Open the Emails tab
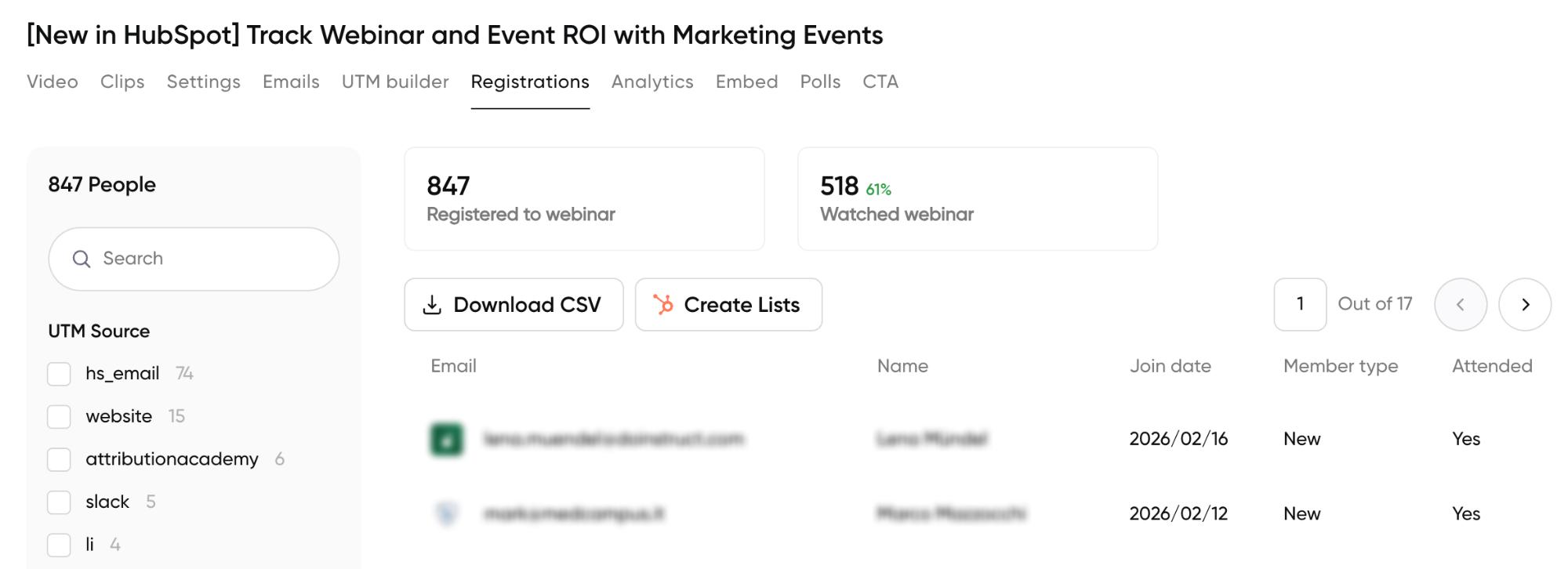The width and height of the screenshot is (1568, 569). (x=291, y=82)
